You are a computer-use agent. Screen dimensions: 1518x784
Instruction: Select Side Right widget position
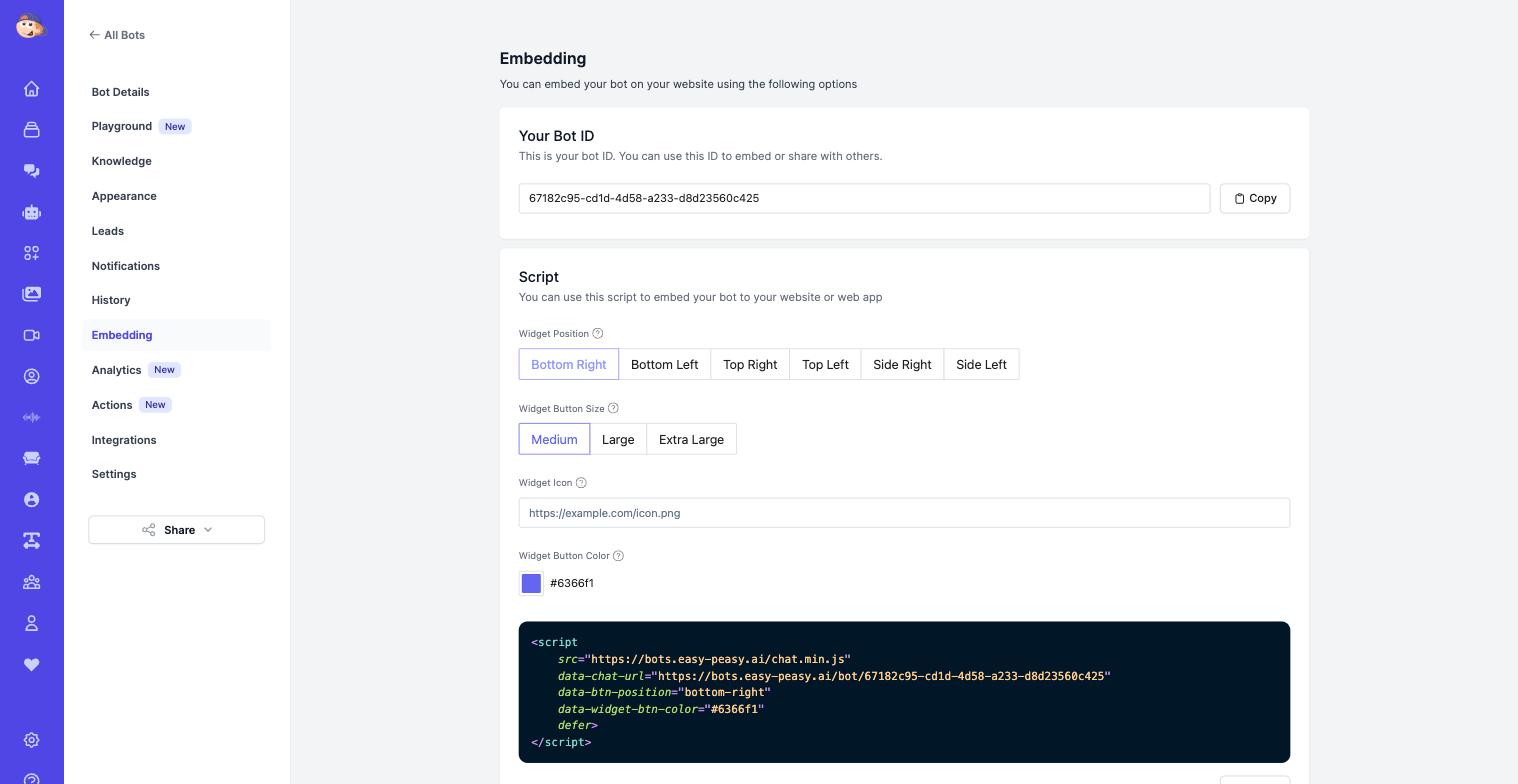pyautogui.click(x=902, y=365)
